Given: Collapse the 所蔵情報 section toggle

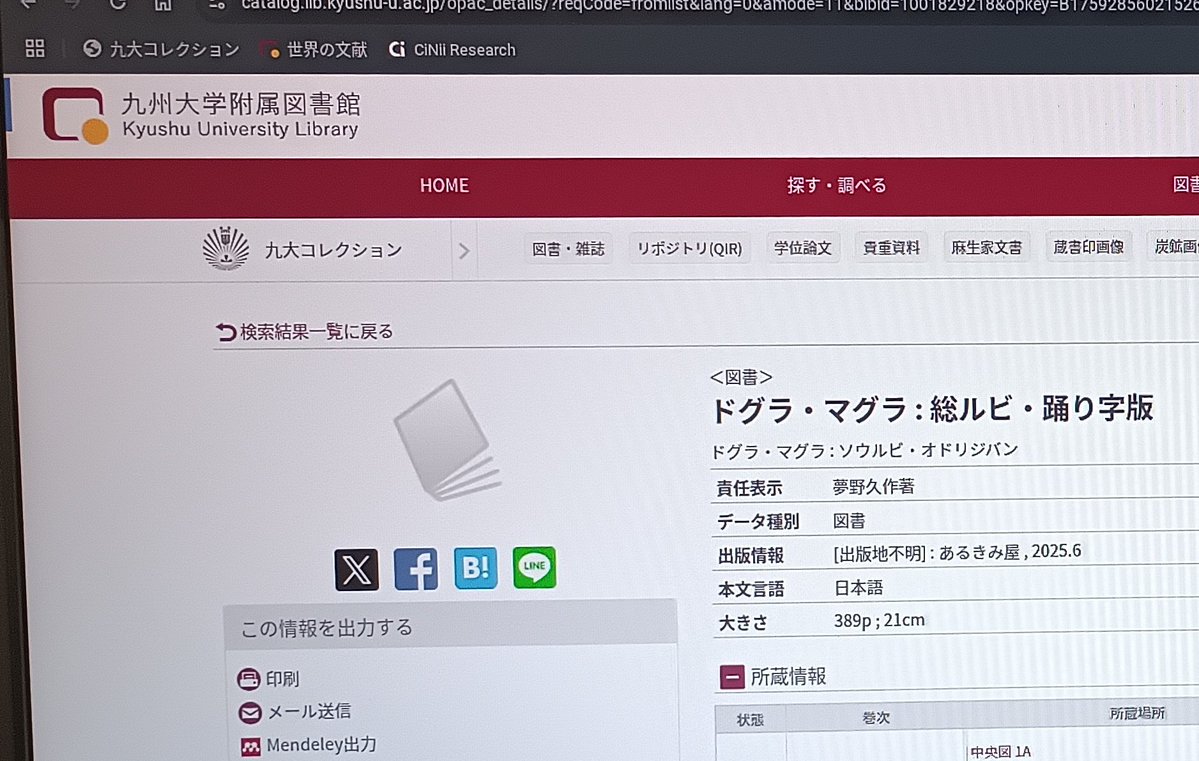Looking at the screenshot, I should point(732,677).
